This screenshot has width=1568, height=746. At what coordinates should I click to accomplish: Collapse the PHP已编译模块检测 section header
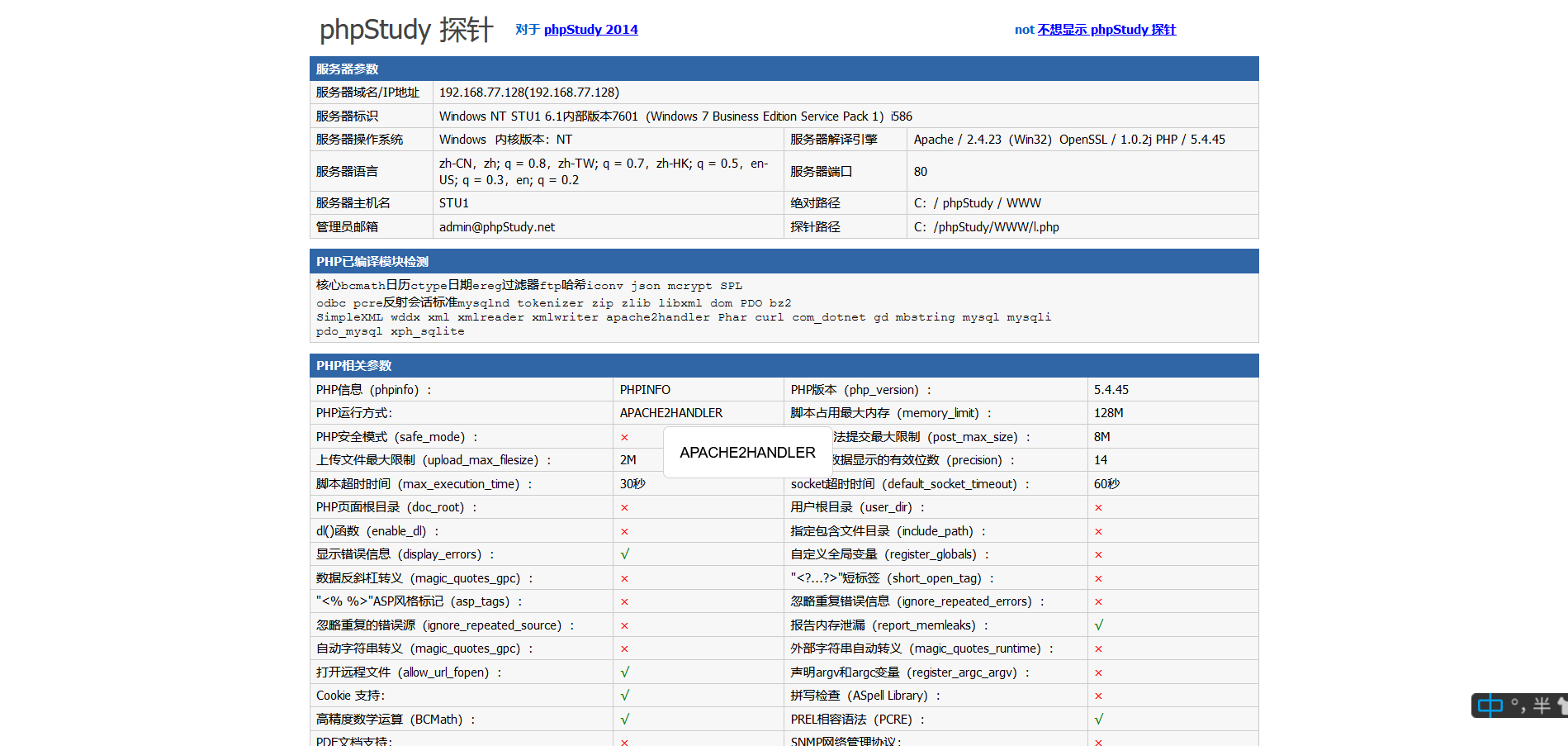[374, 261]
